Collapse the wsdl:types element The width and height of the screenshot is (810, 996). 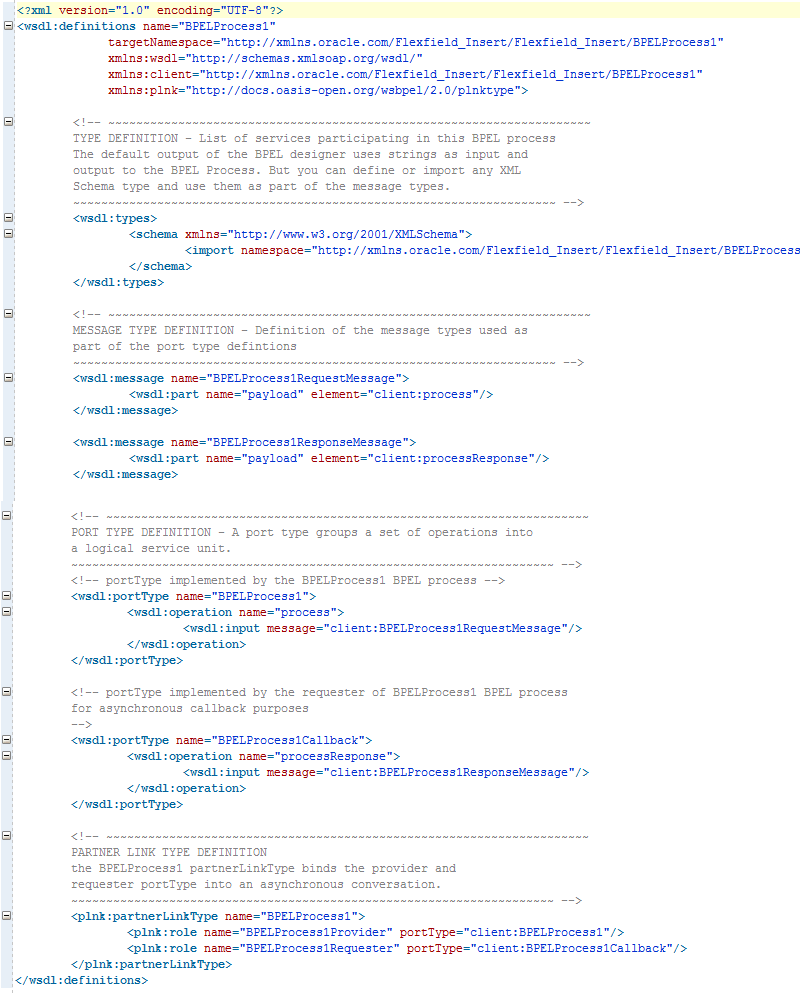[x=8, y=217]
